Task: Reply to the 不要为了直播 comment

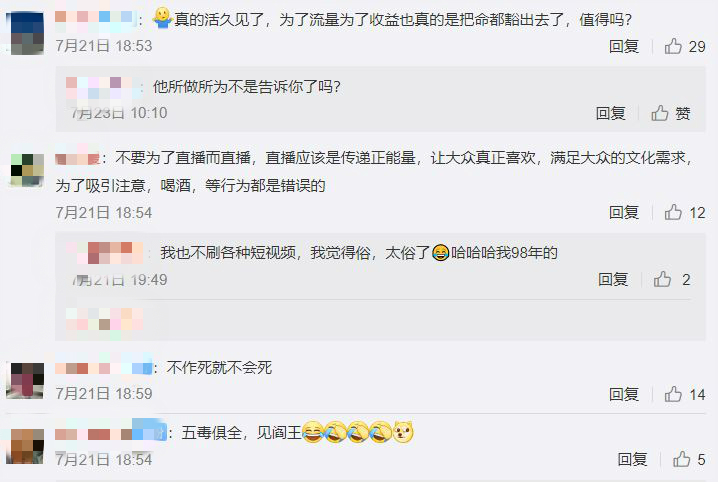Action: [624, 212]
